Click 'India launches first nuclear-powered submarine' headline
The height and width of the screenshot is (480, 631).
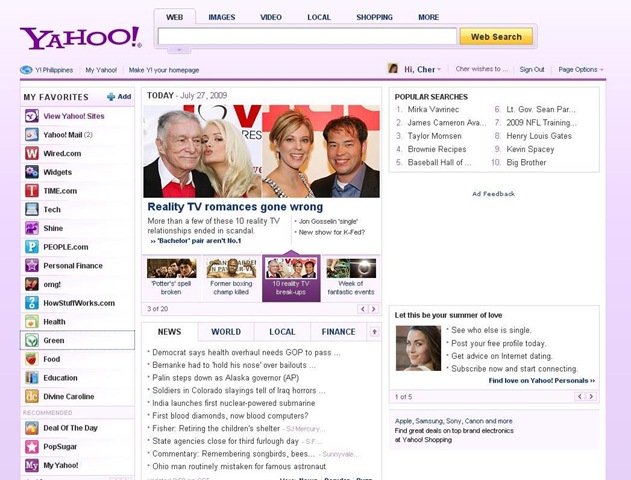pyautogui.click(x=233, y=403)
